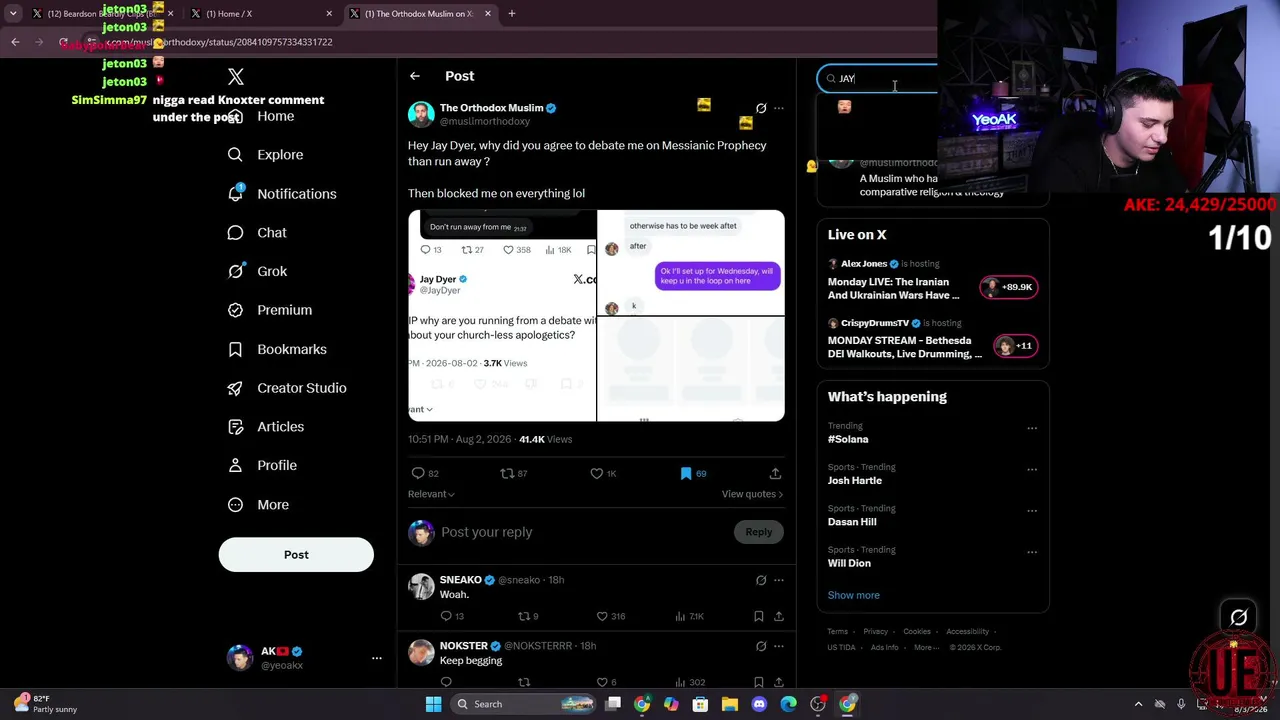The image size is (1280, 720).
Task: Go back using the Post header arrow
Action: point(415,76)
